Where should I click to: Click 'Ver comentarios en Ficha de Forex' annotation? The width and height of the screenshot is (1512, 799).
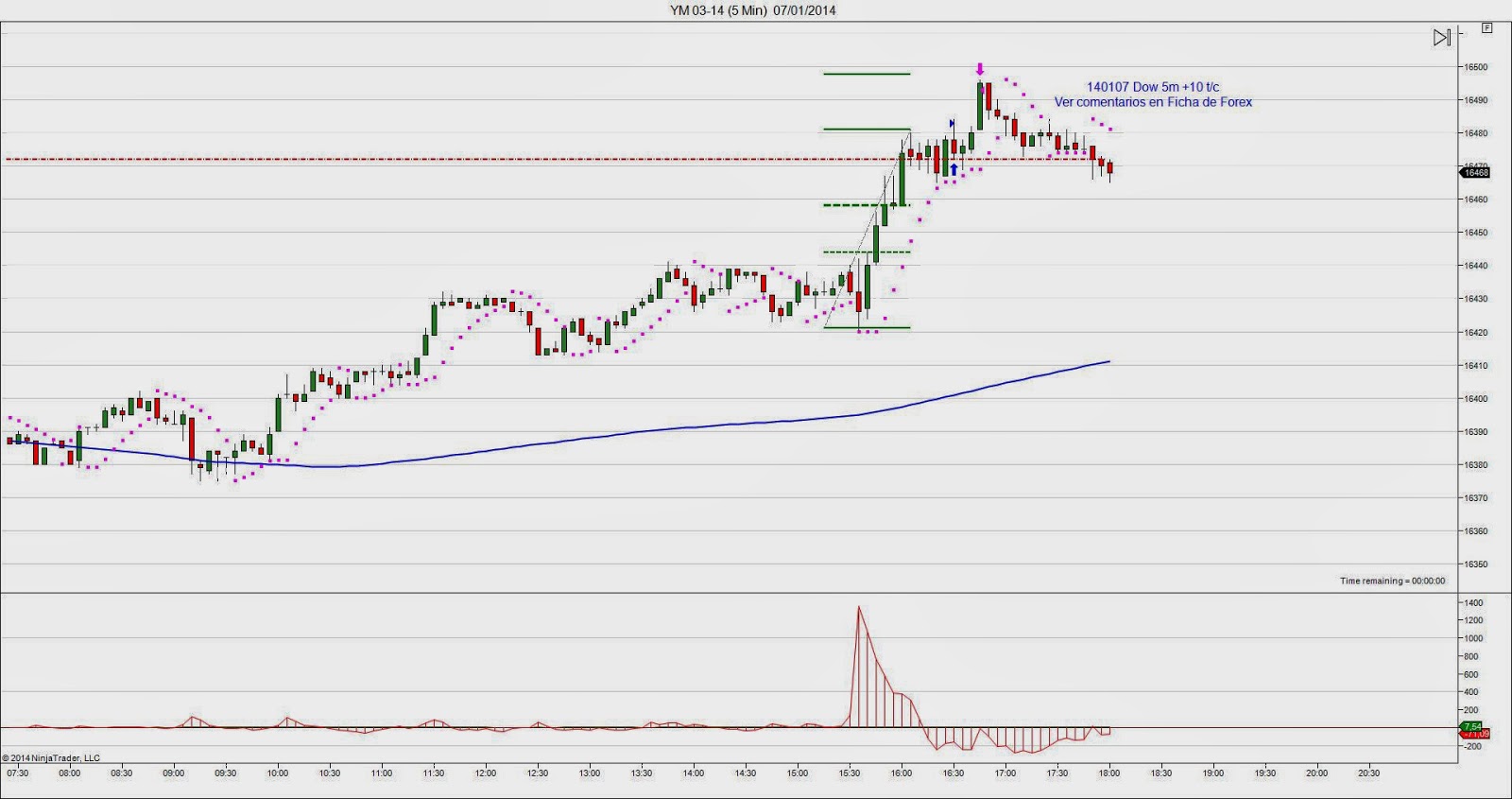(x=1153, y=102)
